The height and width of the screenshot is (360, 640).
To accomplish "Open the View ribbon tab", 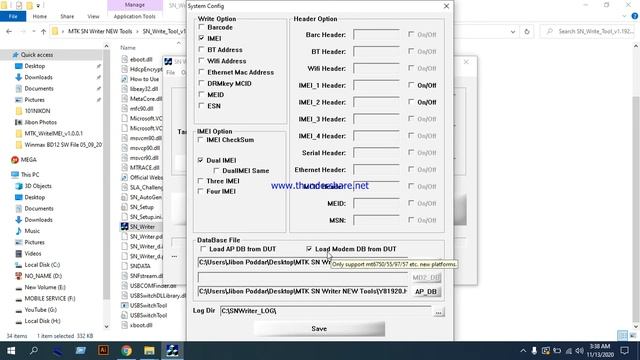I will [x=93, y=16].
